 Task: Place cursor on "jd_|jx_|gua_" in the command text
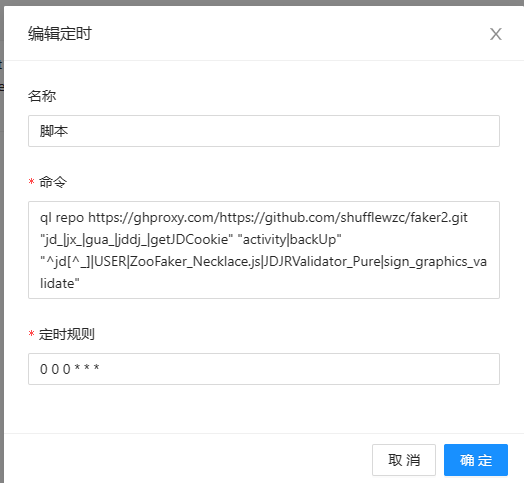pos(77,239)
